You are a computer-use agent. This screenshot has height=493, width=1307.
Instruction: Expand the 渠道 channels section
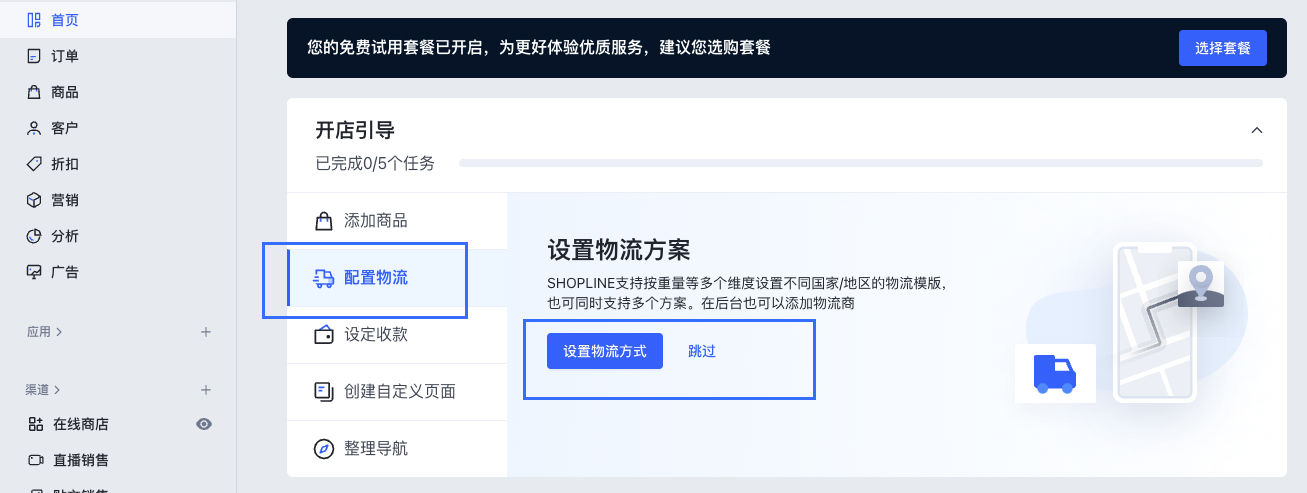[x=44, y=389]
